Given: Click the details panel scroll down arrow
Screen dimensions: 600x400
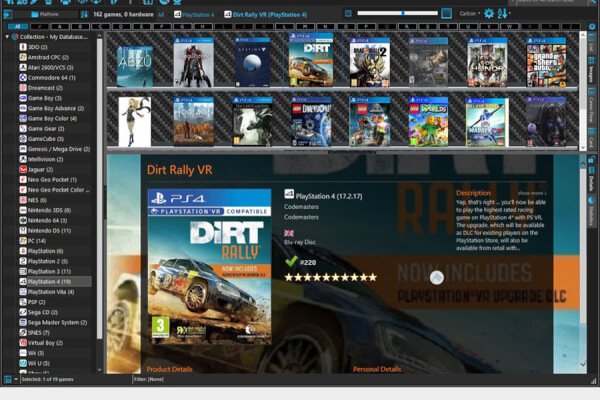Looking at the screenshot, I should coord(582,364).
